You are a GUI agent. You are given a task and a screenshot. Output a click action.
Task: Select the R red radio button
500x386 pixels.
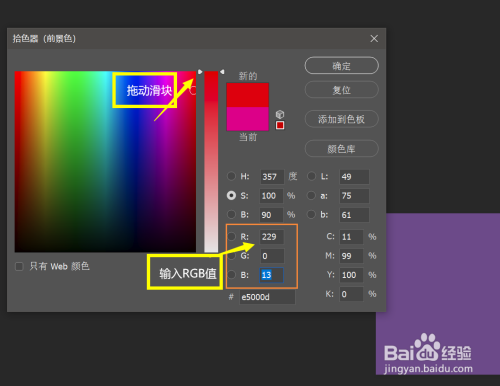tap(231, 236)
